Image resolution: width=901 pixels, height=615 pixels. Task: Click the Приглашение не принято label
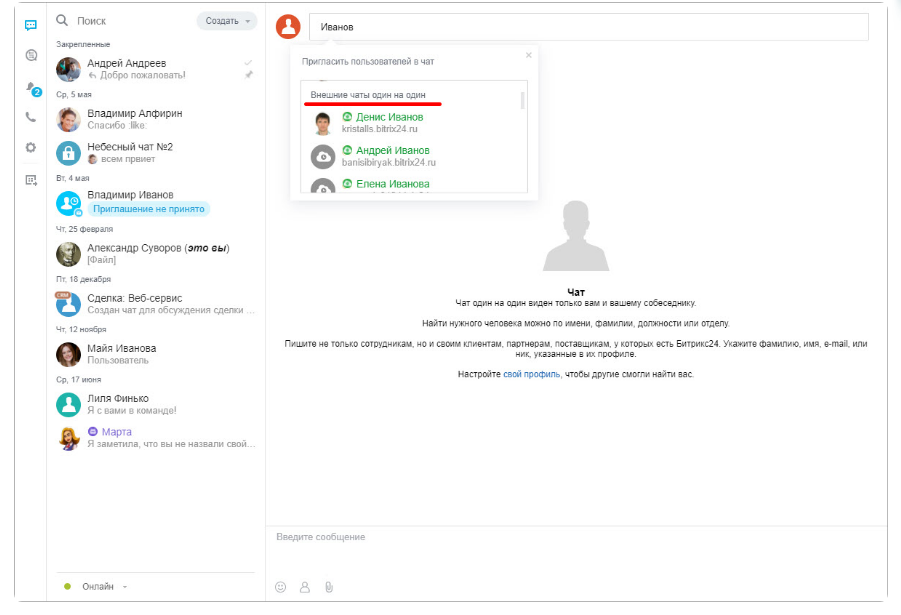pos(148,209)
